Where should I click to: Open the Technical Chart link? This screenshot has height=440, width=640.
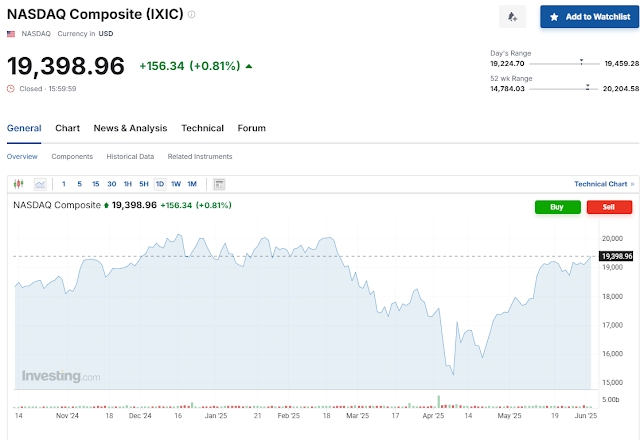point(604,184)
